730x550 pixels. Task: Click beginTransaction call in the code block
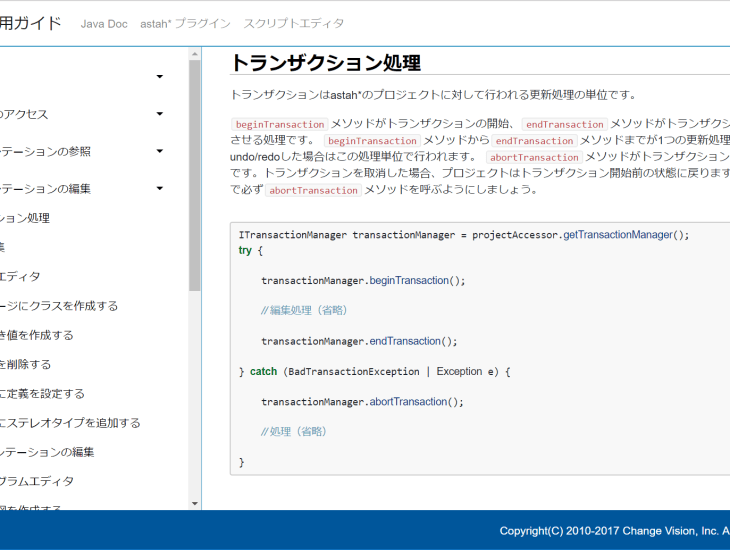[409, 280]
